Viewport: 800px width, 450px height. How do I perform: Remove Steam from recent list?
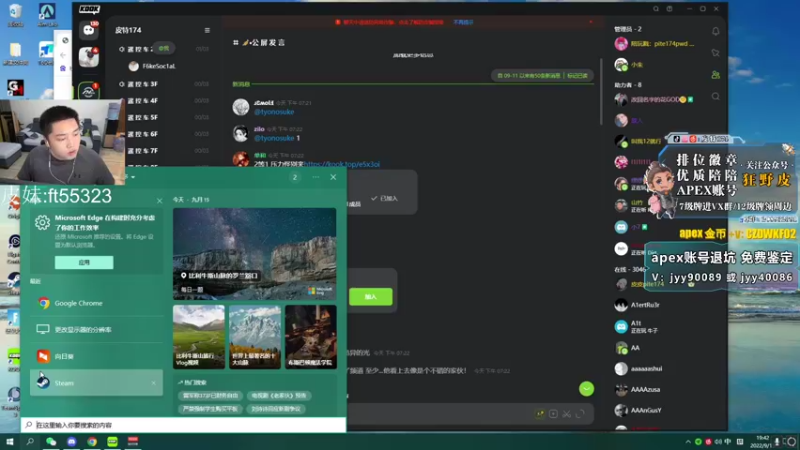click(154, 383)
